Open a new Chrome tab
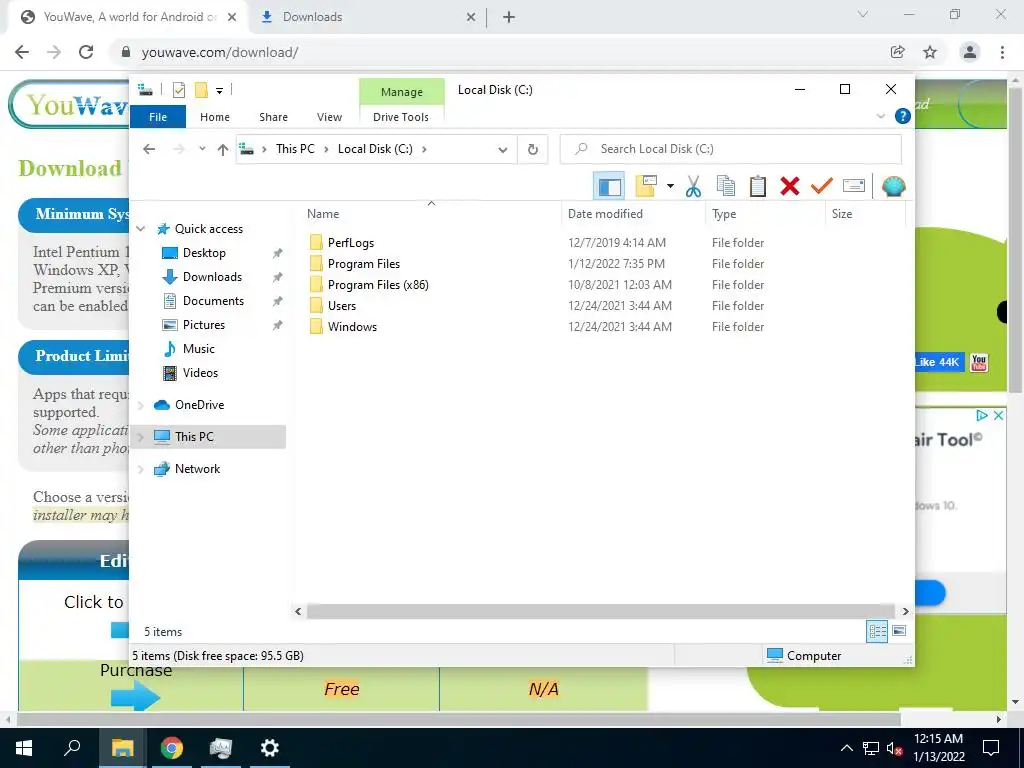 coord(509,18)
